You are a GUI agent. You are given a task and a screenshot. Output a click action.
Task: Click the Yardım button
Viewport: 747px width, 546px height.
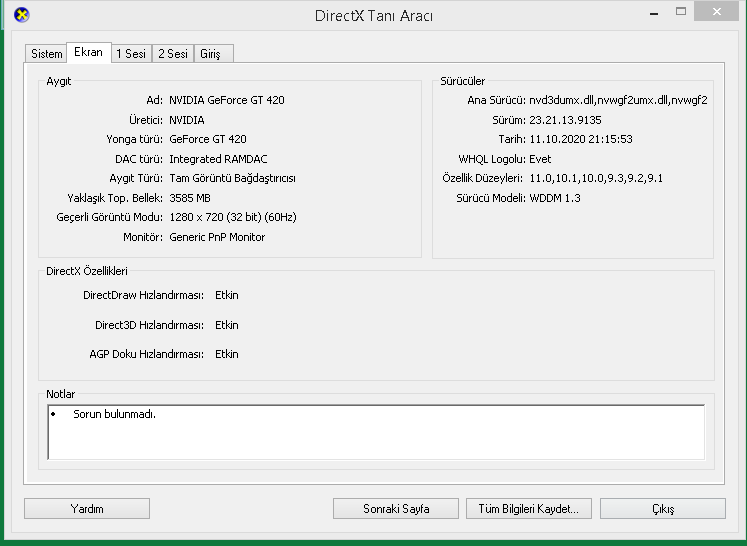(87, 509)
